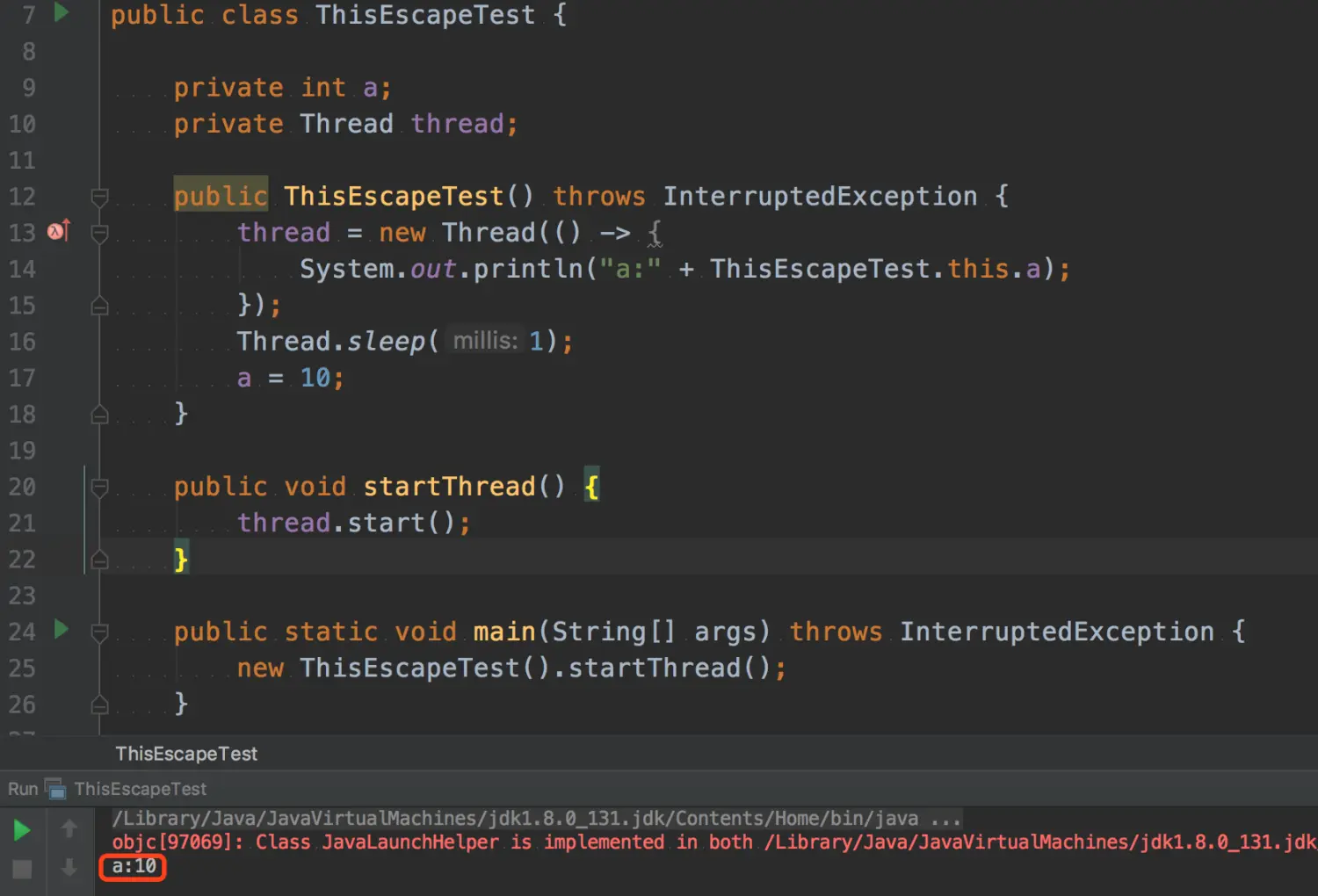Fold the main method end marker at line 26
This screenshot has width=1318, height=896.
coord(99,705)
